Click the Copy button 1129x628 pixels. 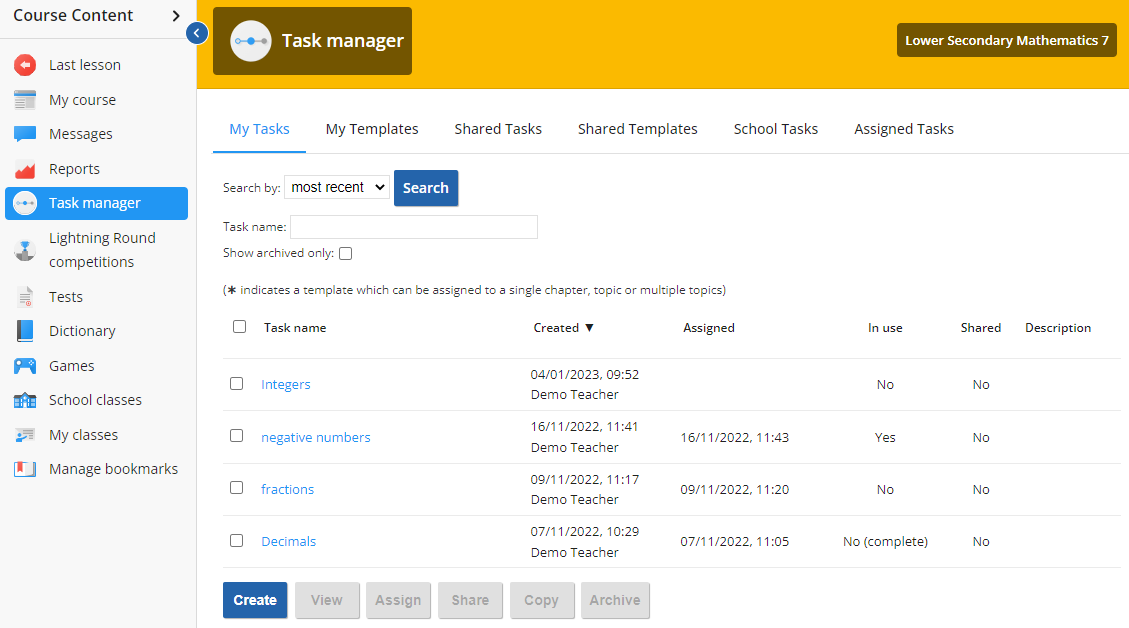pos(541,600)
